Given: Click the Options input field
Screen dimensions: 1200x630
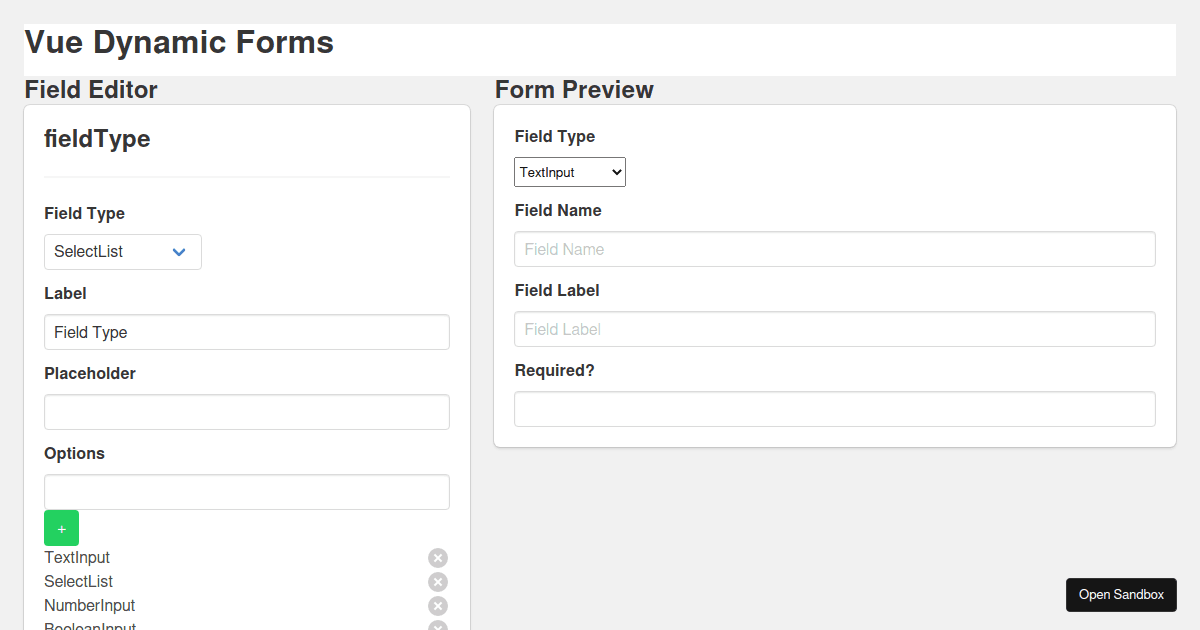Looking at the screenshot, I should coord(246,491).
